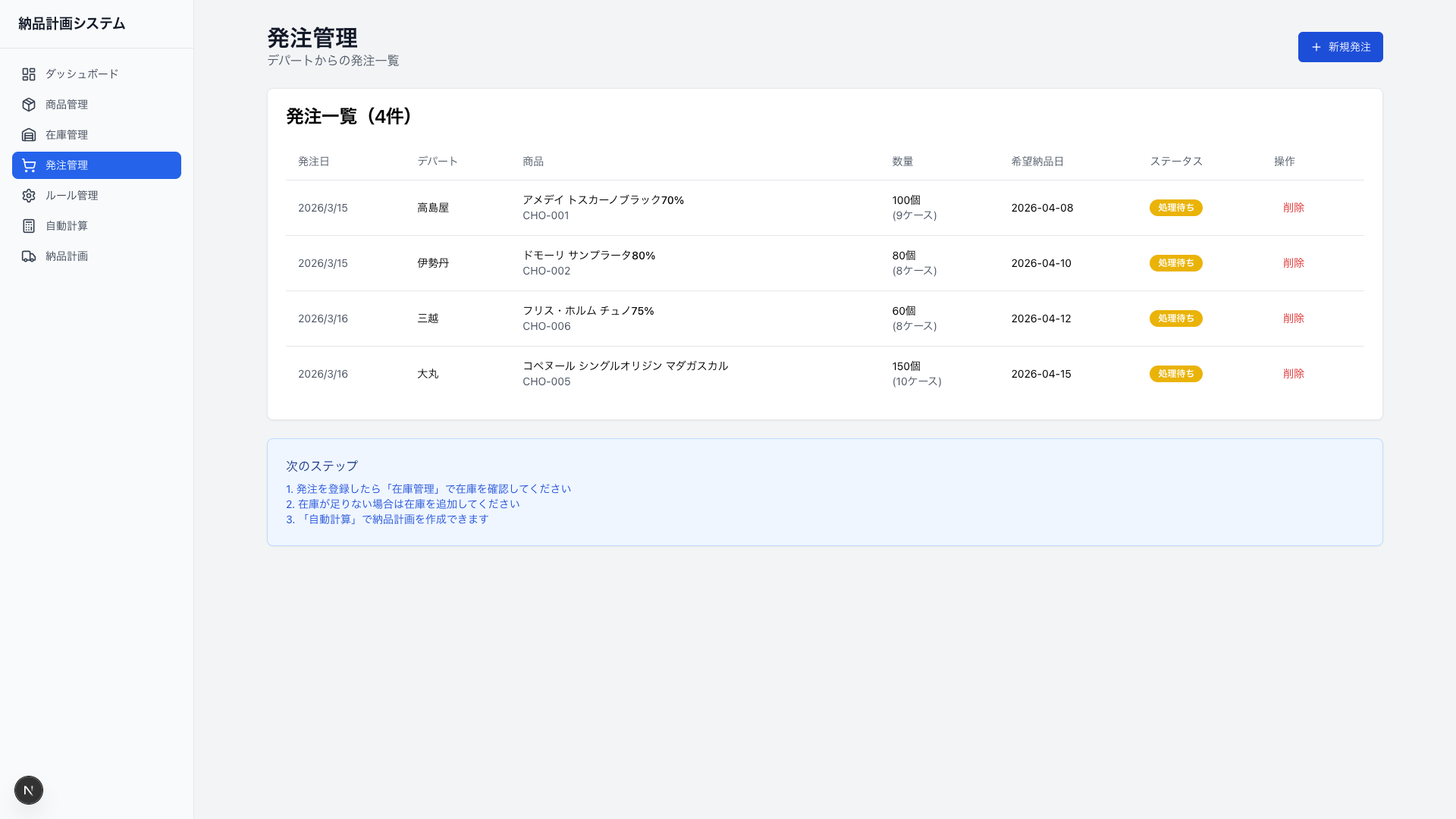Select the 発注管理 shopping cart icon
The image size is (1456, 819).
coord(29,165)
